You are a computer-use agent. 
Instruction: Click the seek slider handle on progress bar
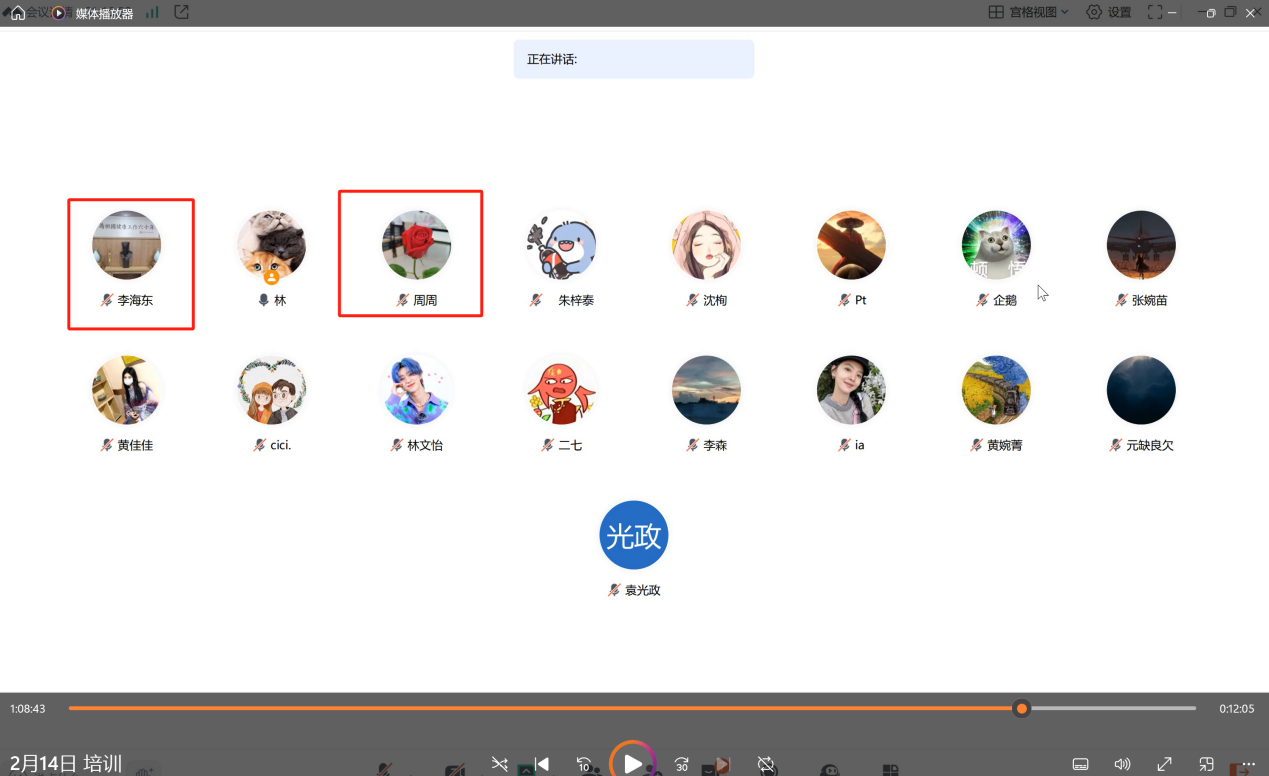coord(1021,708)
